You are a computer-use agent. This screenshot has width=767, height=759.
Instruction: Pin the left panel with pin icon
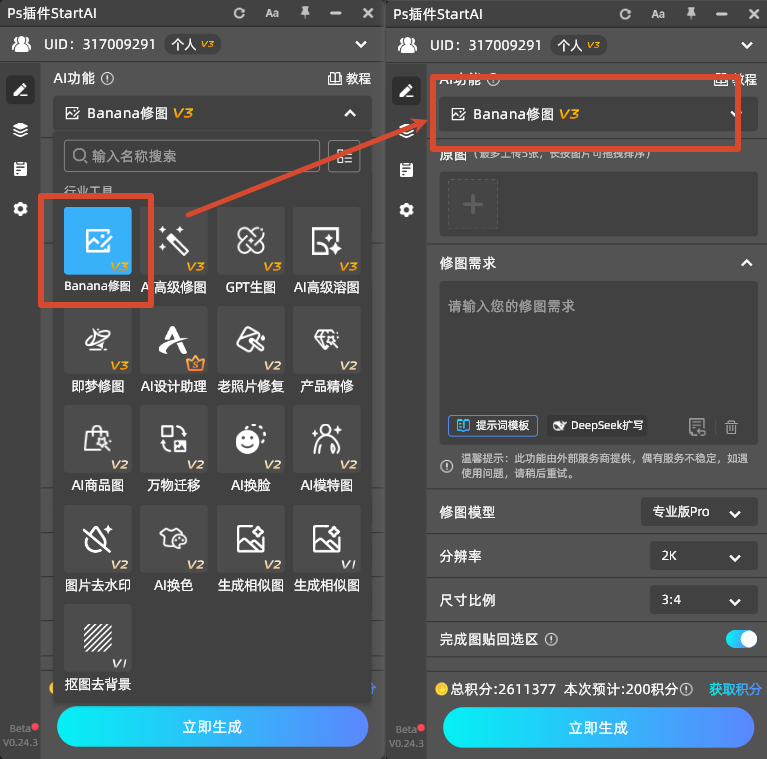coord(305,13)
